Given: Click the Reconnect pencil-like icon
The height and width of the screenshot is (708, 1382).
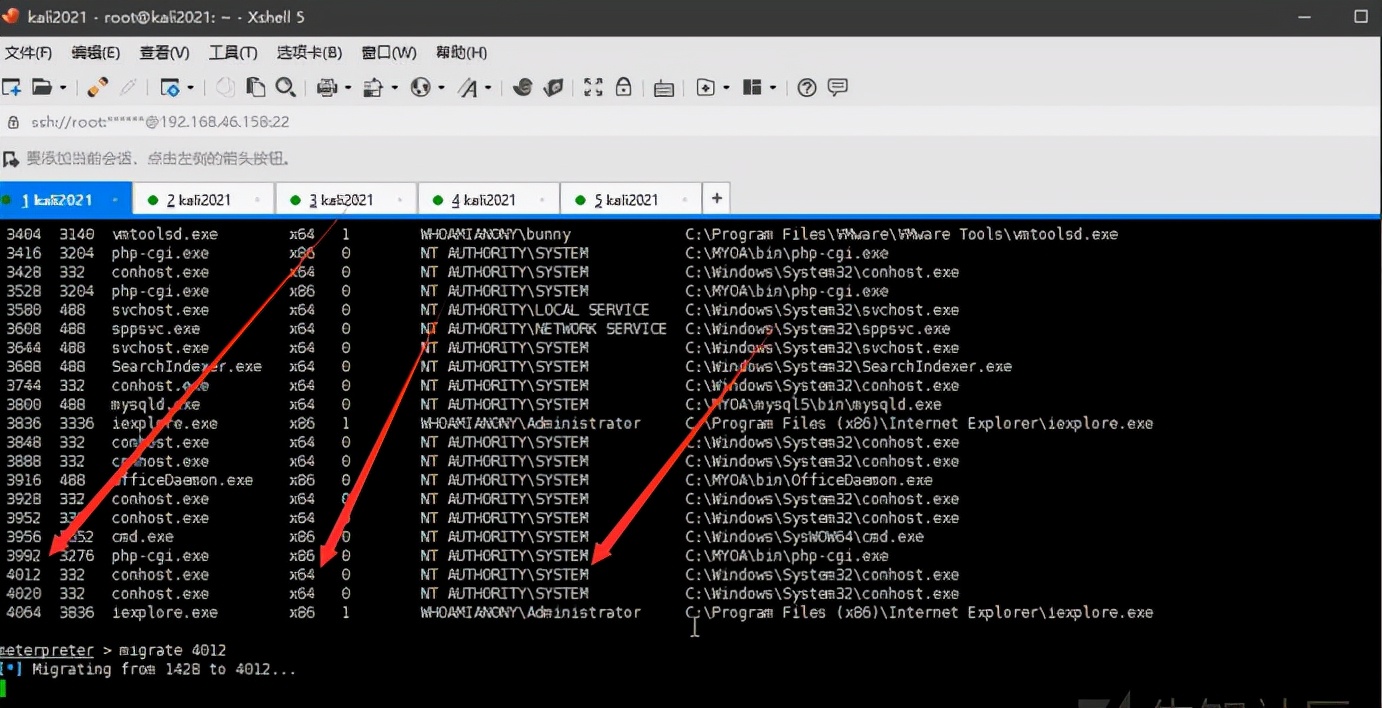Looking at the screenshot, I should (x=128, y=88).
